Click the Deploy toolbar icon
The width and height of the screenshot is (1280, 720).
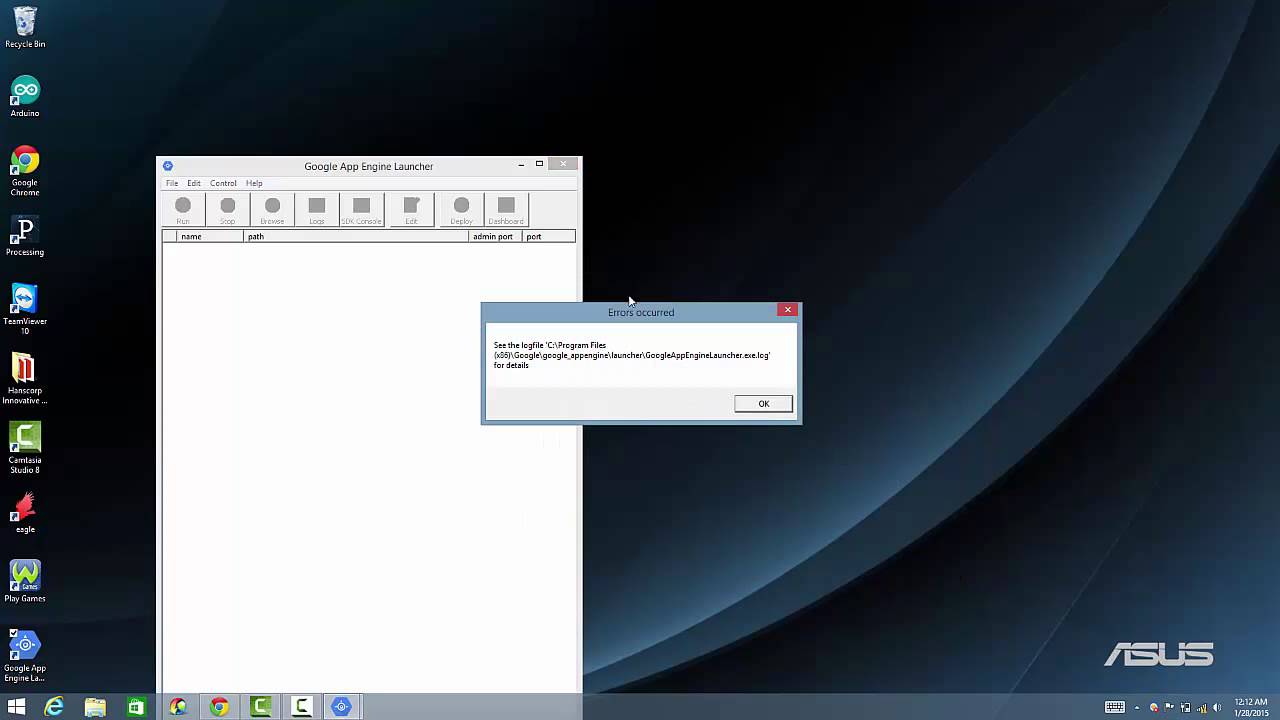pos(461,210)
